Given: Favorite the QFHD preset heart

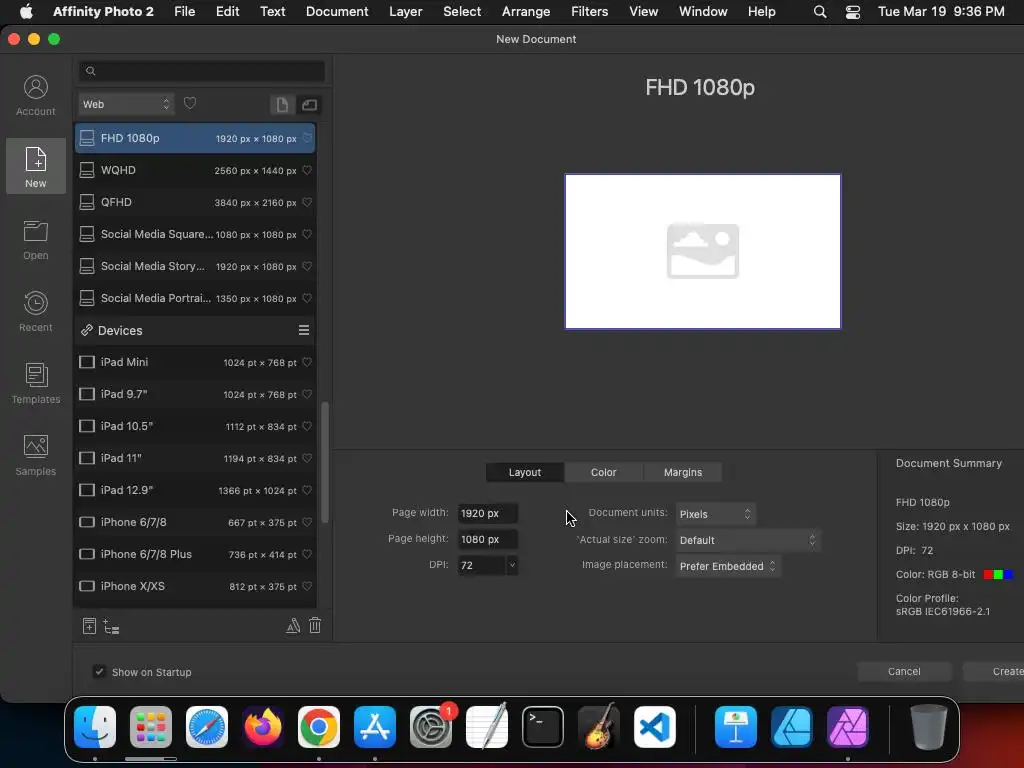Looking at the screenshot, I should click(x=307, y=202).
